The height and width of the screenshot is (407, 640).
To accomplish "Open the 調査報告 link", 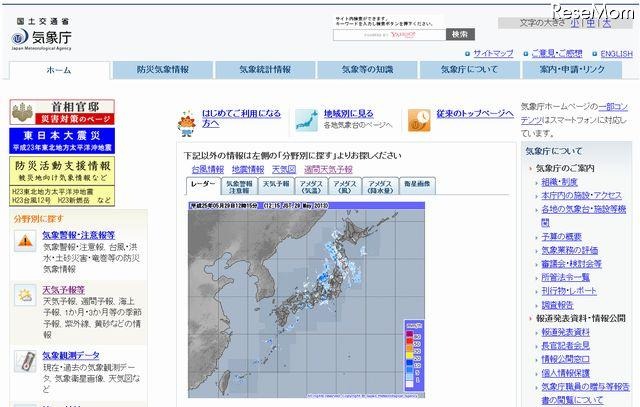I will 557,305.
